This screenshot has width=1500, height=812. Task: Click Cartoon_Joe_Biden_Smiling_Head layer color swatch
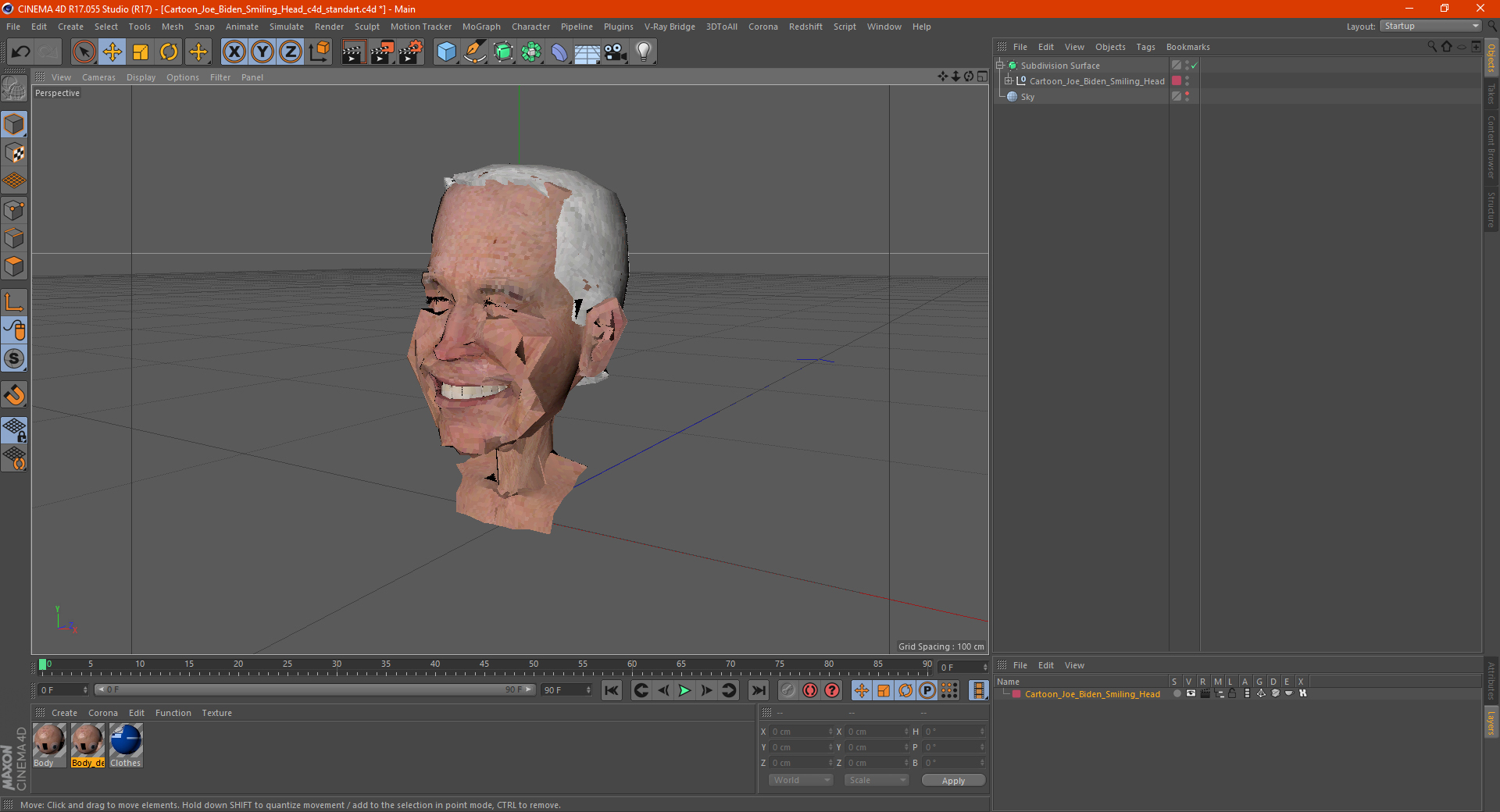(1177, 80)
